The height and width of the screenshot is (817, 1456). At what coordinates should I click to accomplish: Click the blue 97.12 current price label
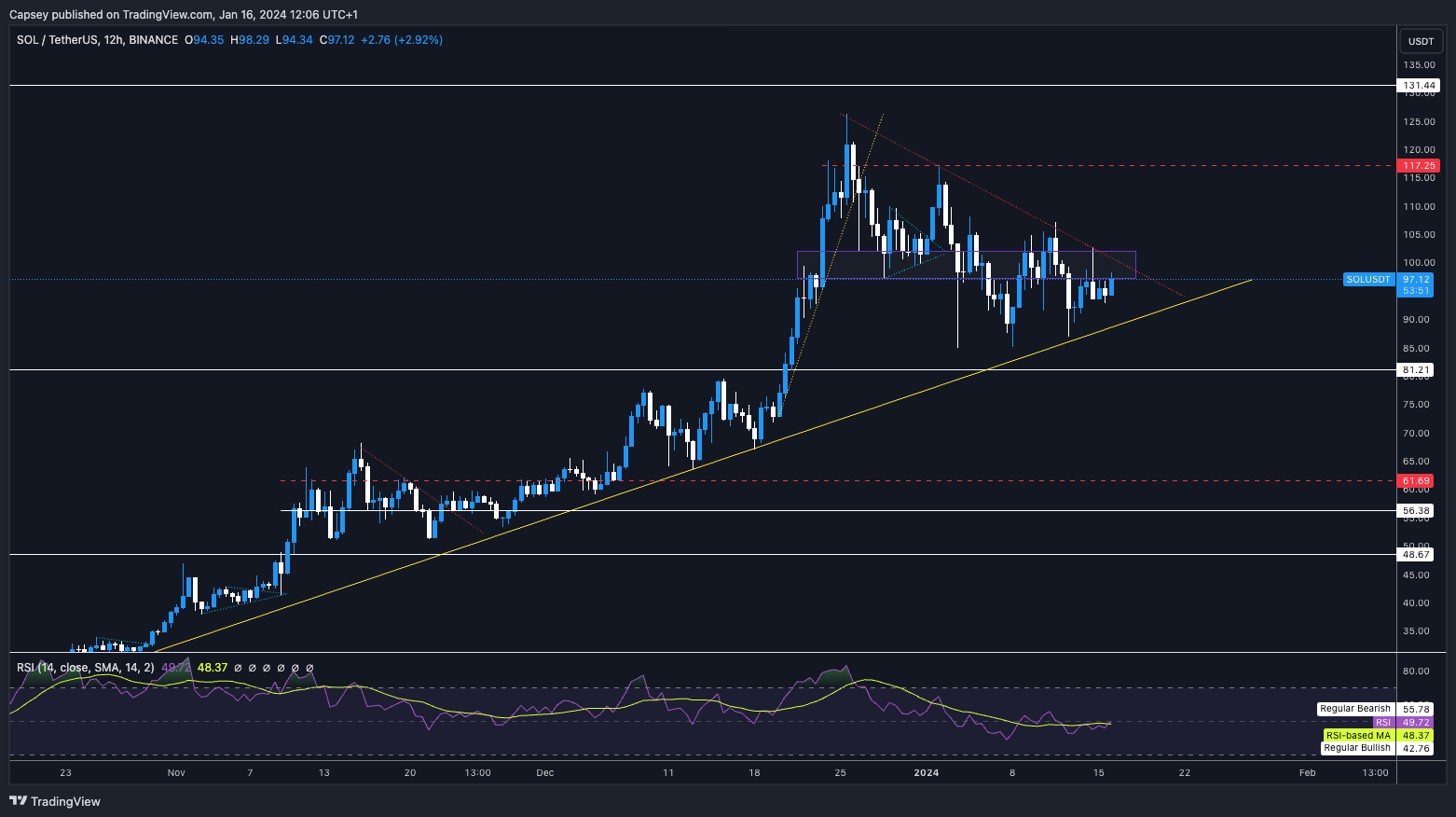pyautogui.click(x=1415, y=280)
